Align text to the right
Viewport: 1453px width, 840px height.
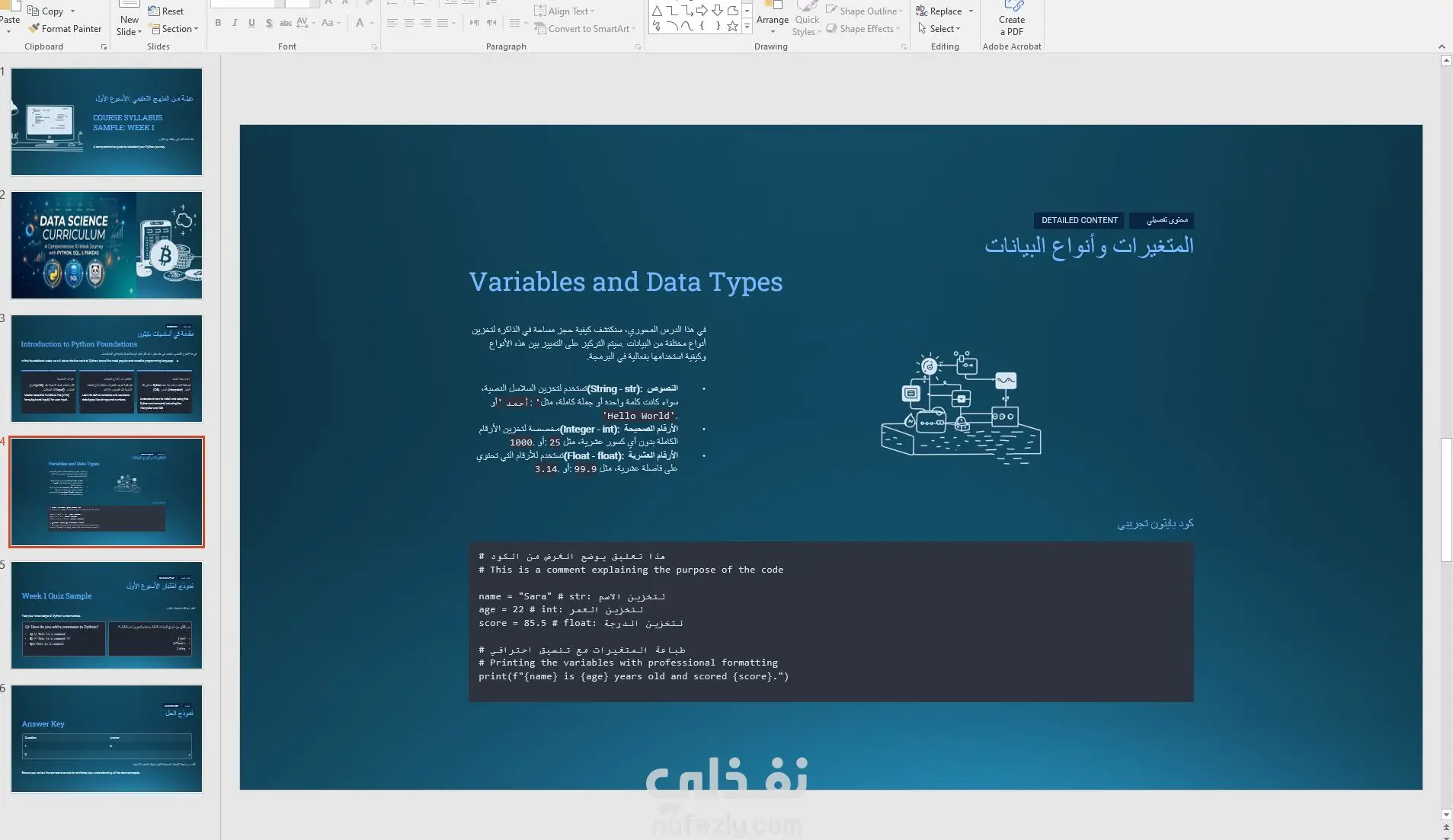tap(426, 23)
